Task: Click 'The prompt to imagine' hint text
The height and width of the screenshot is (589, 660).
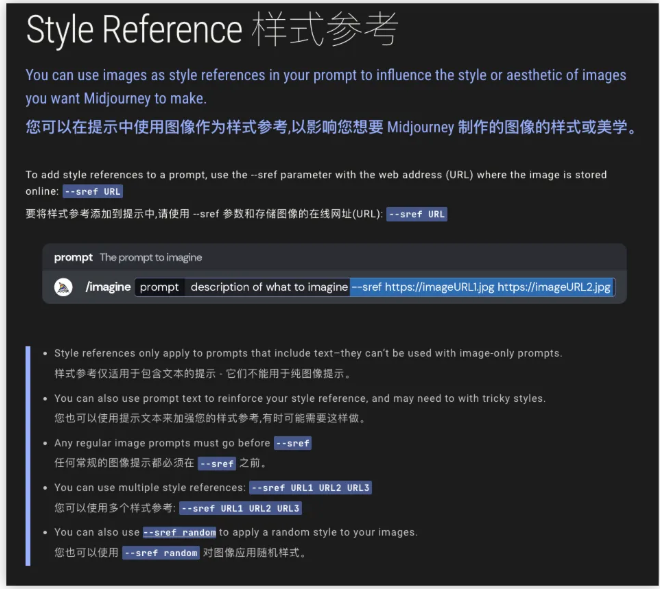Action: point(151,257)
